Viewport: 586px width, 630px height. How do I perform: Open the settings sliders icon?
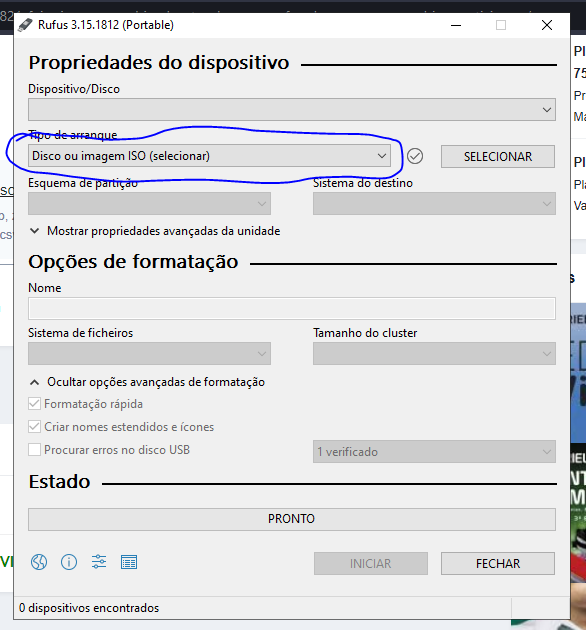pos(99,562)
